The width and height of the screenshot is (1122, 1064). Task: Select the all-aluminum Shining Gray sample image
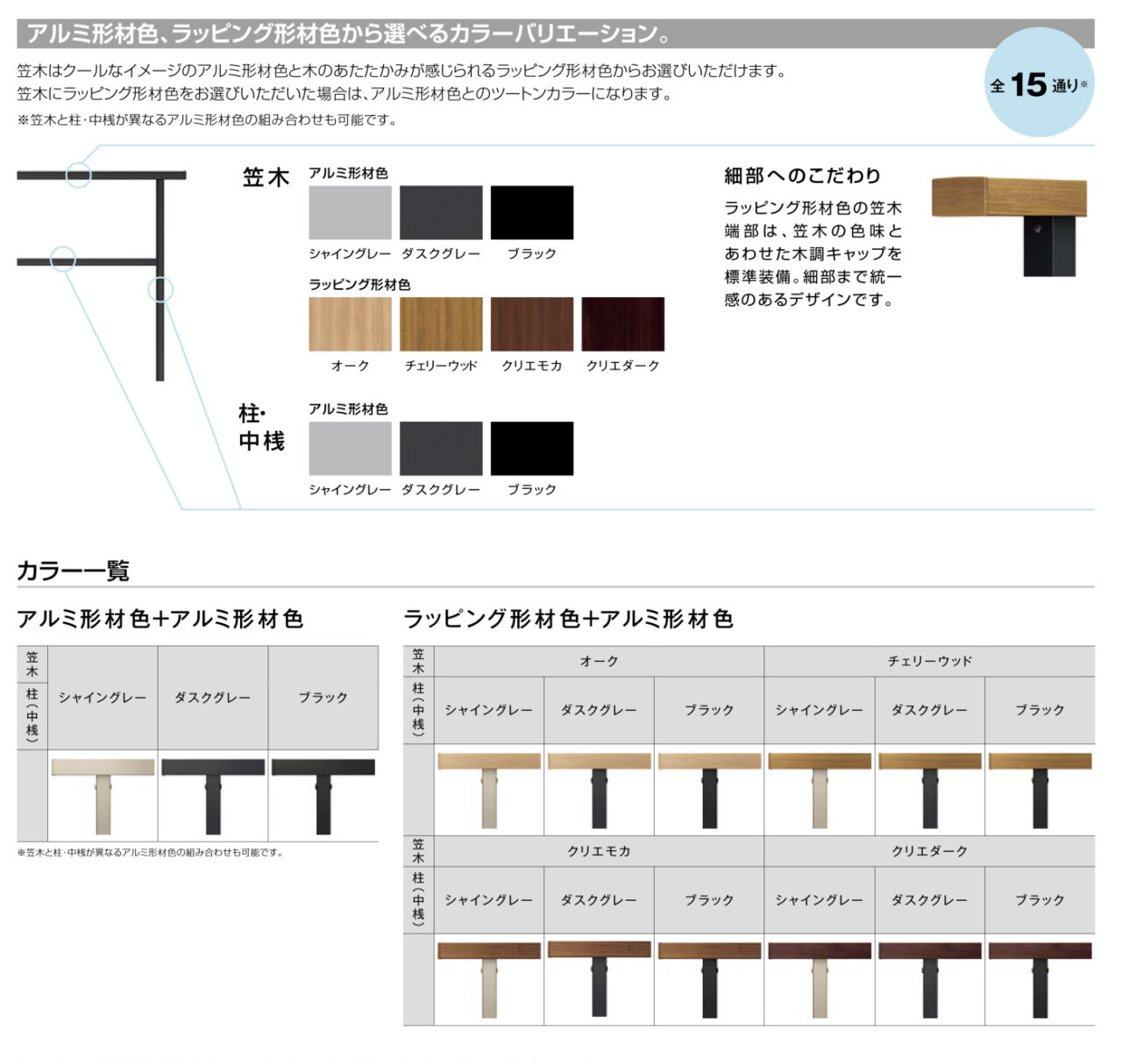103,795
